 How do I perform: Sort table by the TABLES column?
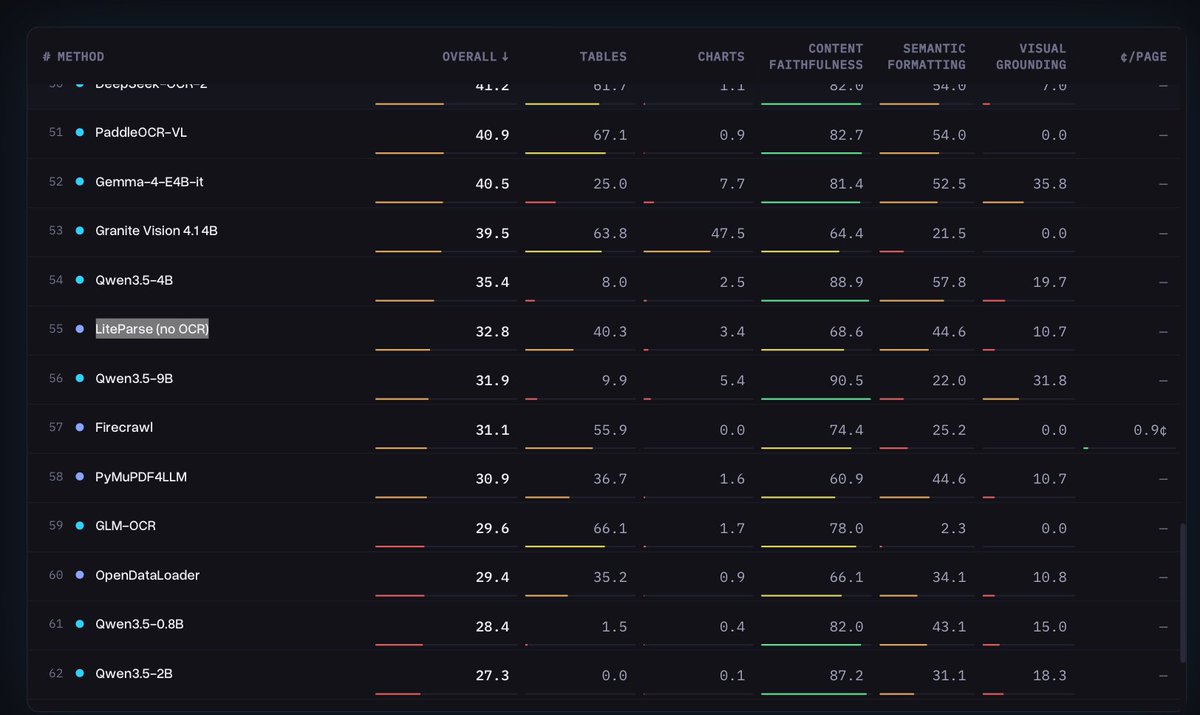[603, 57]
